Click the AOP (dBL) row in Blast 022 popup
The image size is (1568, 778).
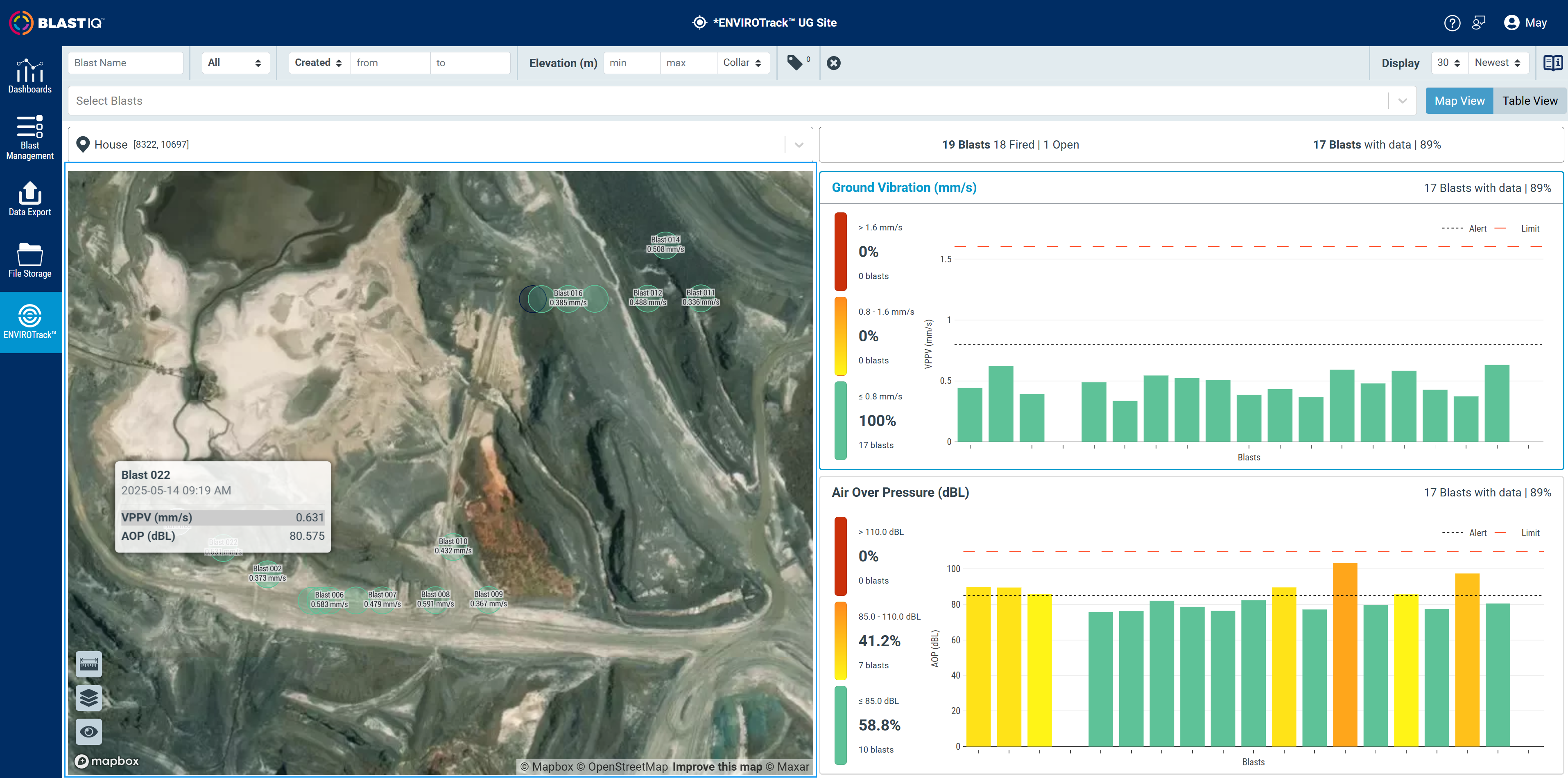(x=223, y=535)
